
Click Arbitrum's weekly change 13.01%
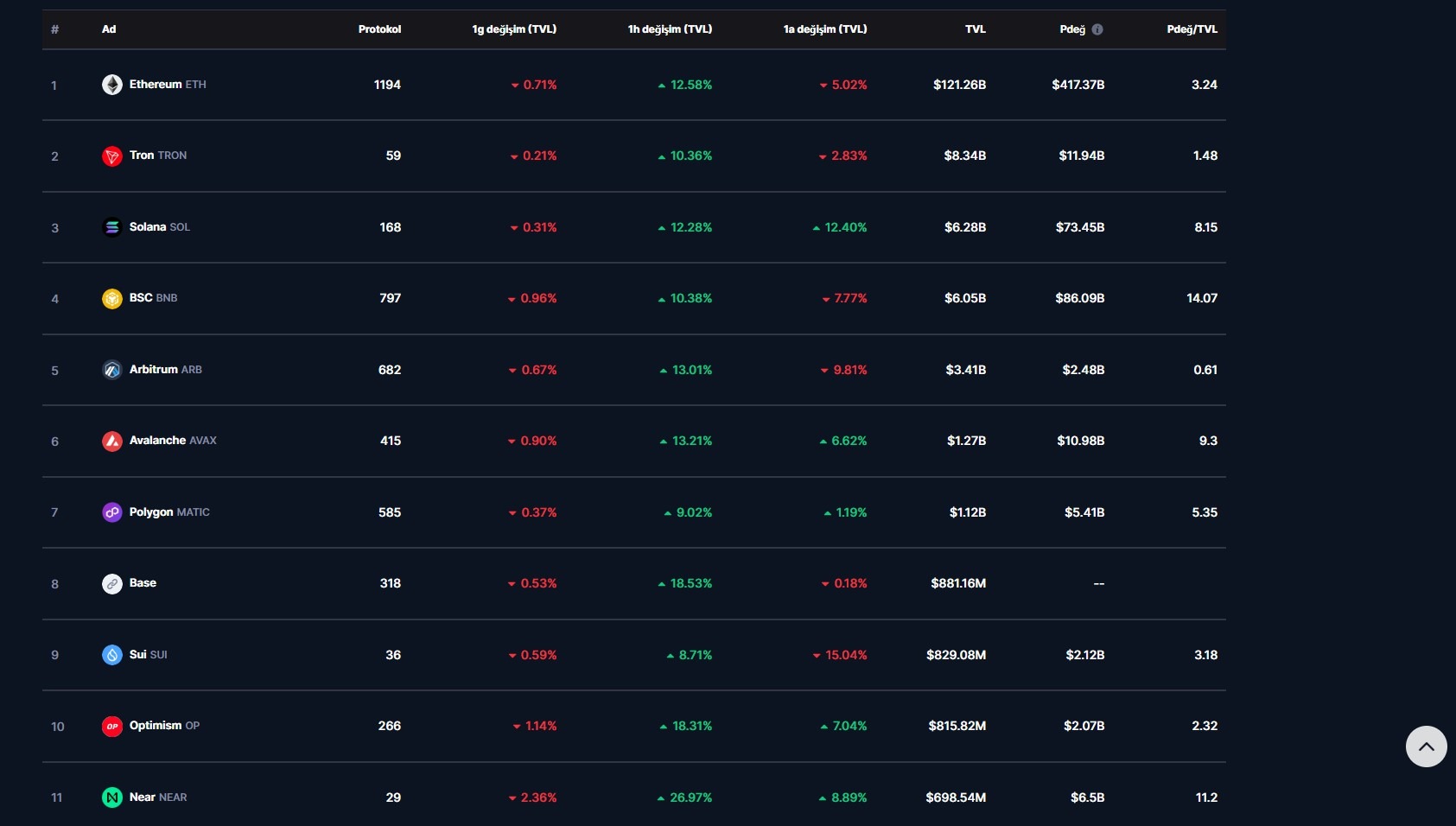(686, 370)
